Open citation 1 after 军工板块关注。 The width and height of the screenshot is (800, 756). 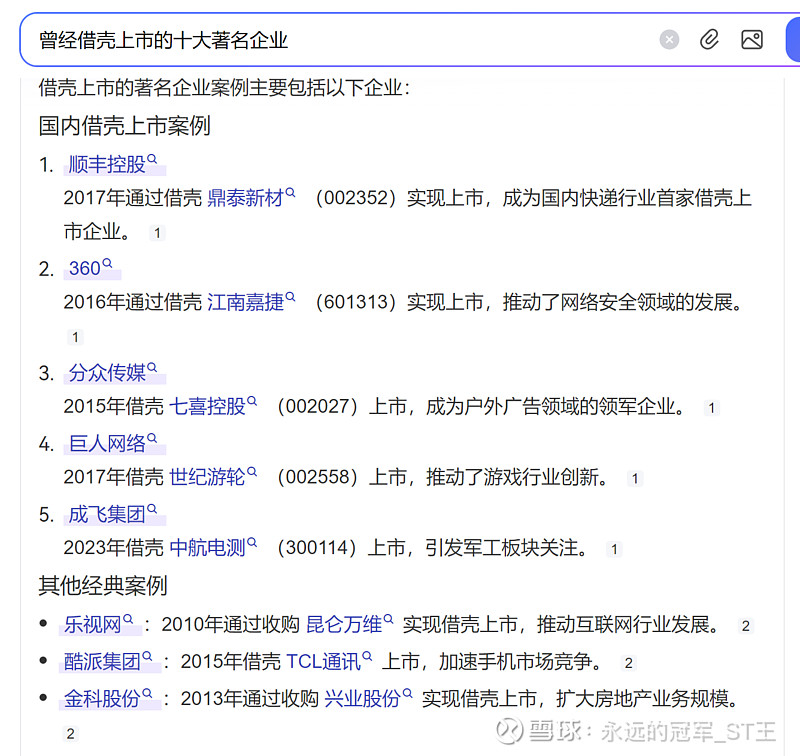[614, 549]
